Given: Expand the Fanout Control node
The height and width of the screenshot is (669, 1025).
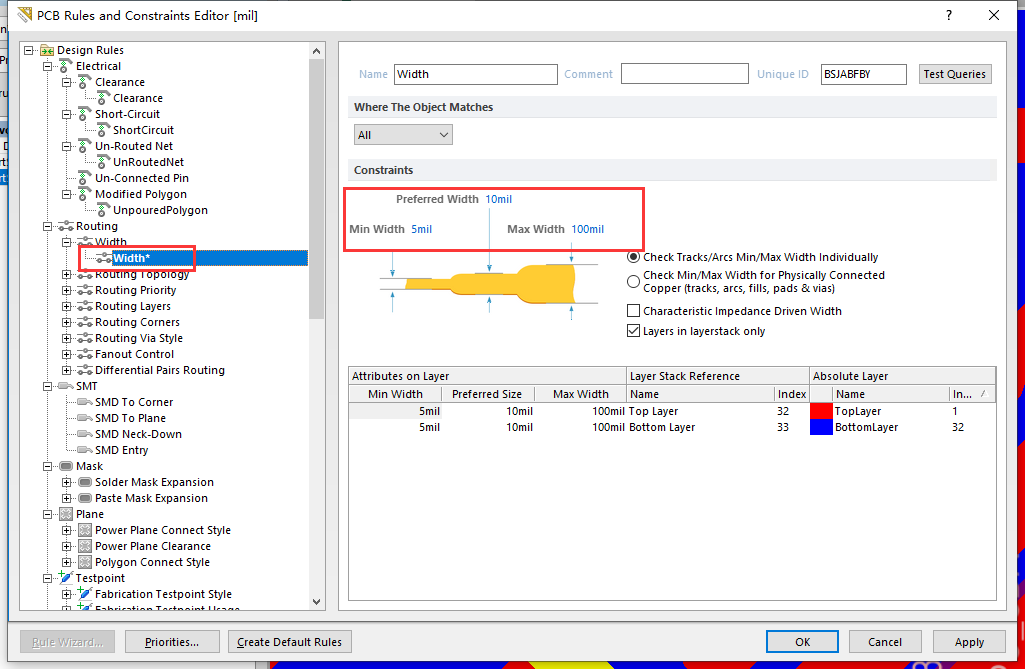Looking at the screenshot, I should pyautogui.click(x=67, y=354).
